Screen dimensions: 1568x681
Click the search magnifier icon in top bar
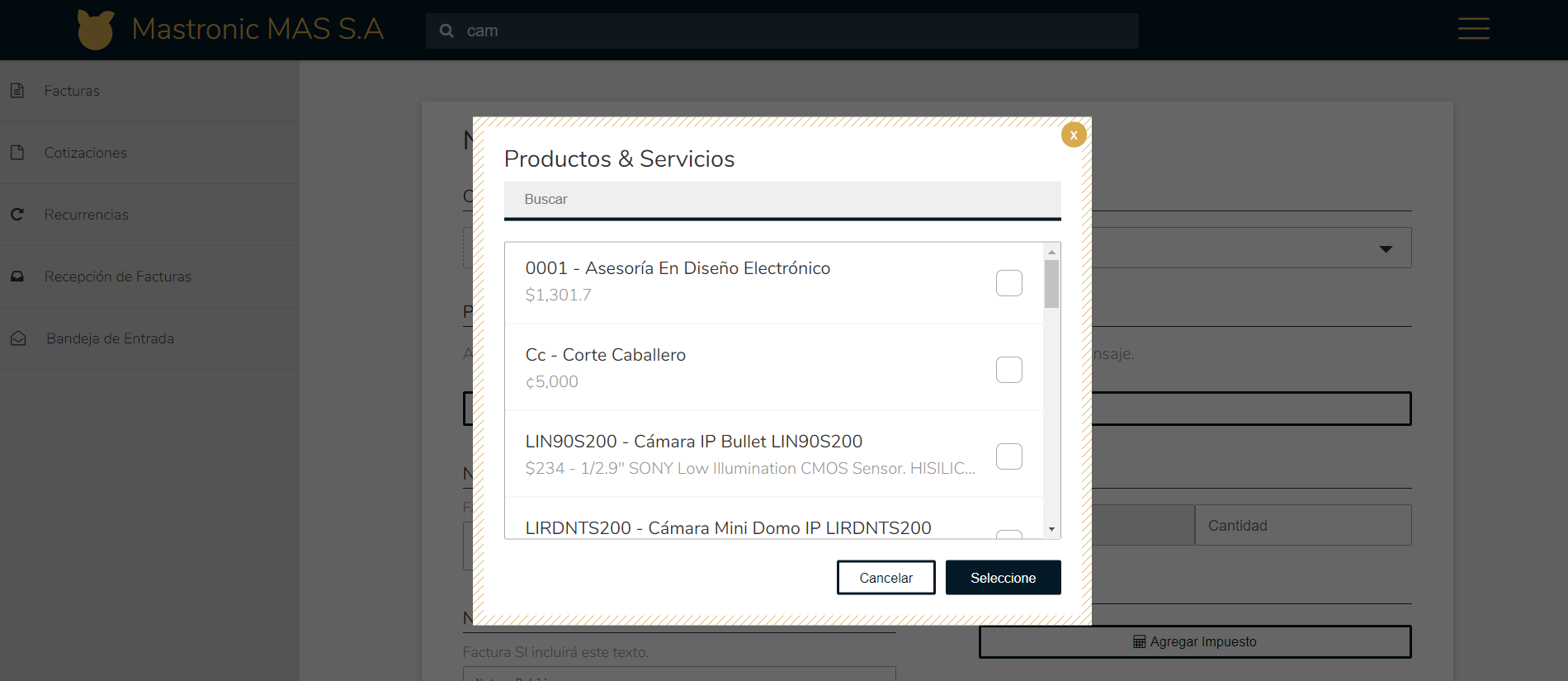446,31
